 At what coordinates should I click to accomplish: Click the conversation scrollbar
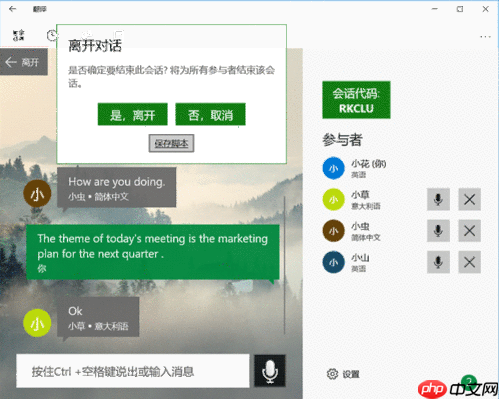284,265
